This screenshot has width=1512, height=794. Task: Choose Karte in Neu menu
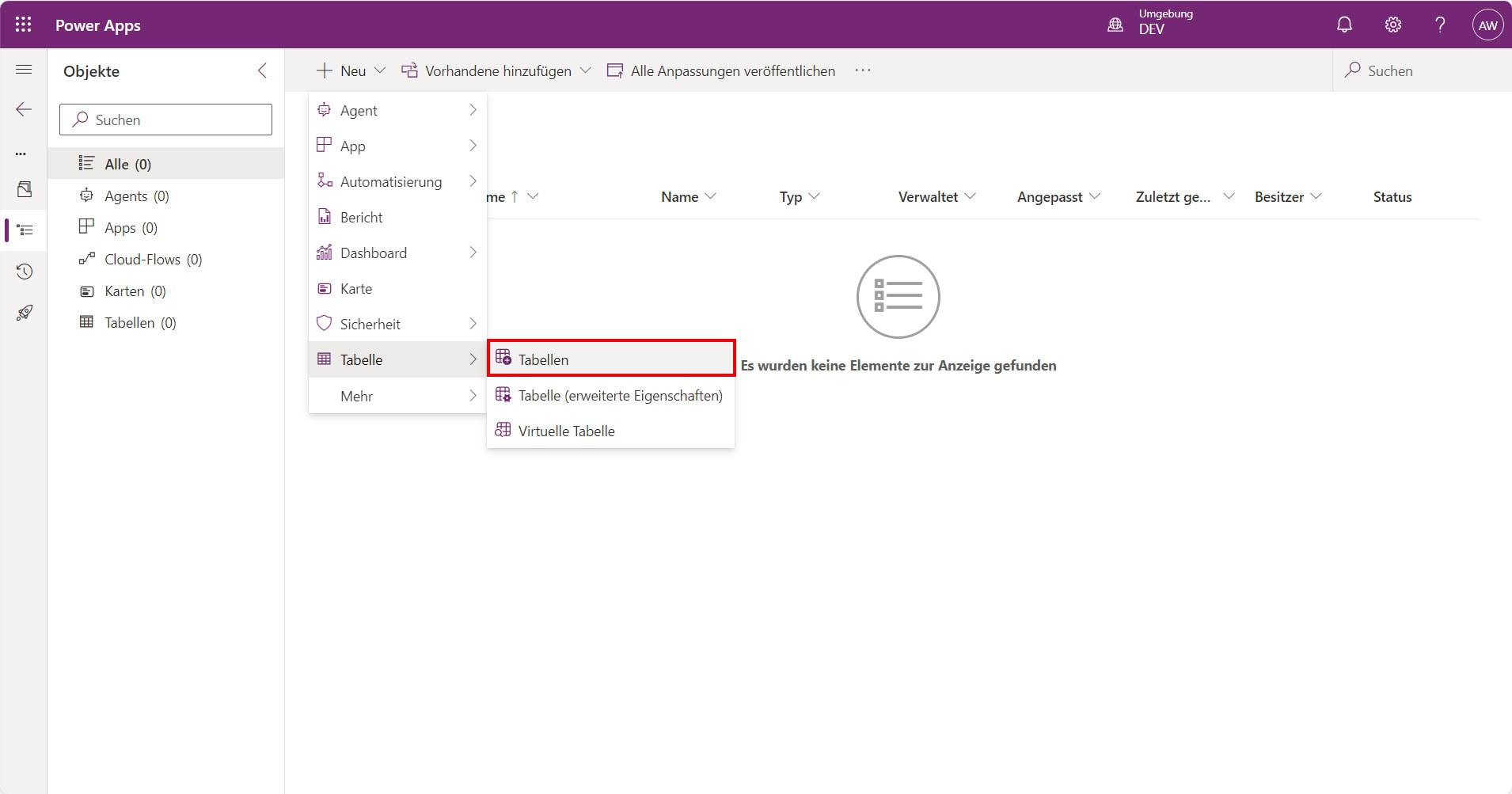(397, 288)
